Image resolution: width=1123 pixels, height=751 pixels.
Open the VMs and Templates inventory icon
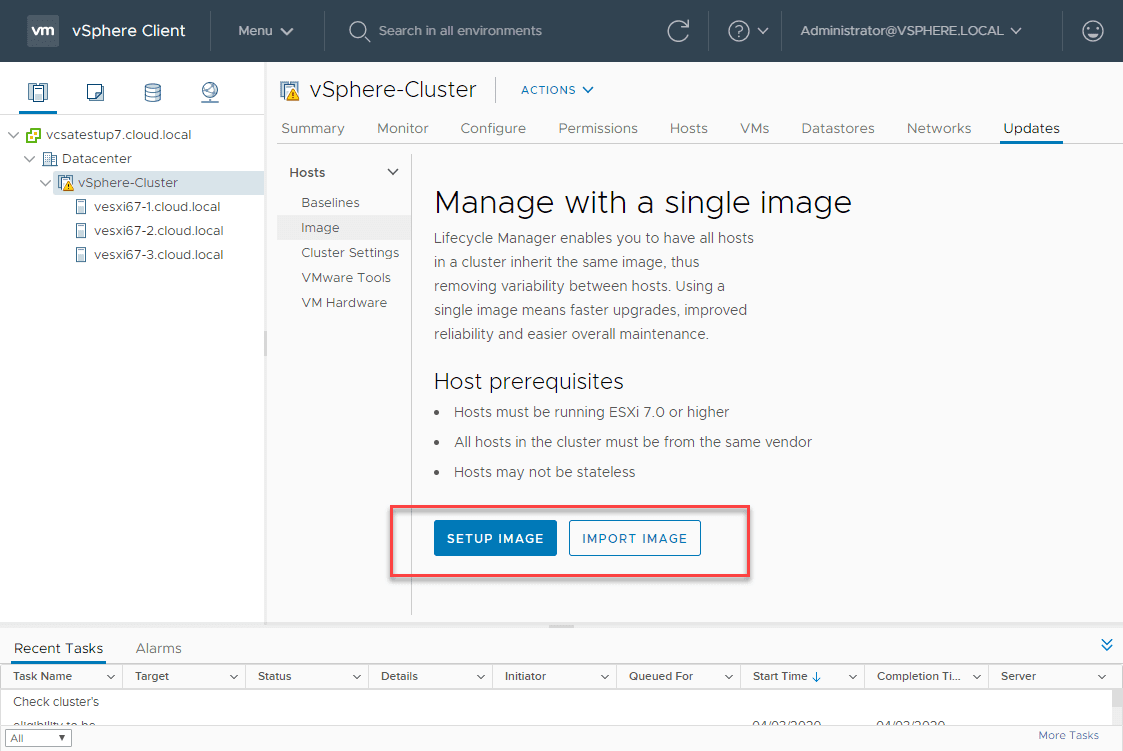coord(95,92)
